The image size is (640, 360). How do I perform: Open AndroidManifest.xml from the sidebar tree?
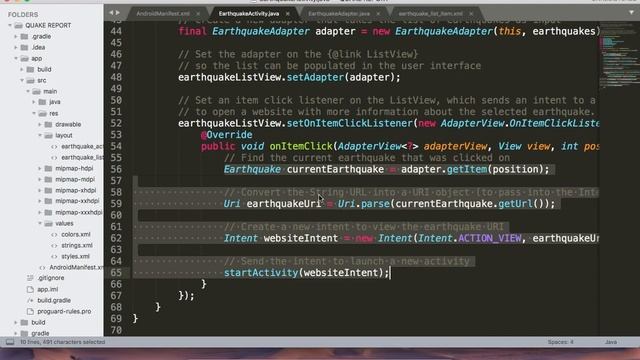76,267
